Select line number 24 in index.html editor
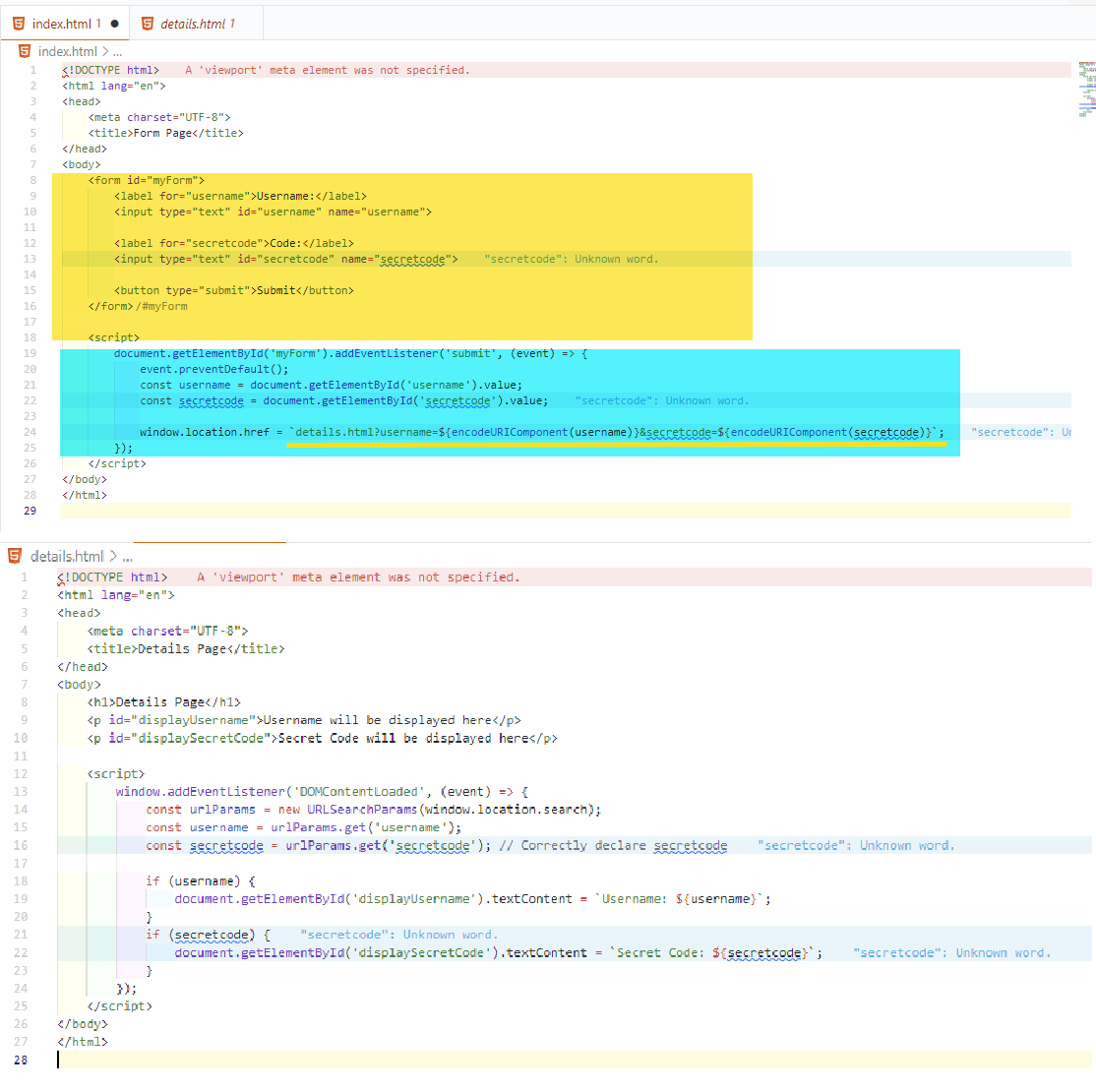Screen dimensions: 1096x1092 coord(32,432)
